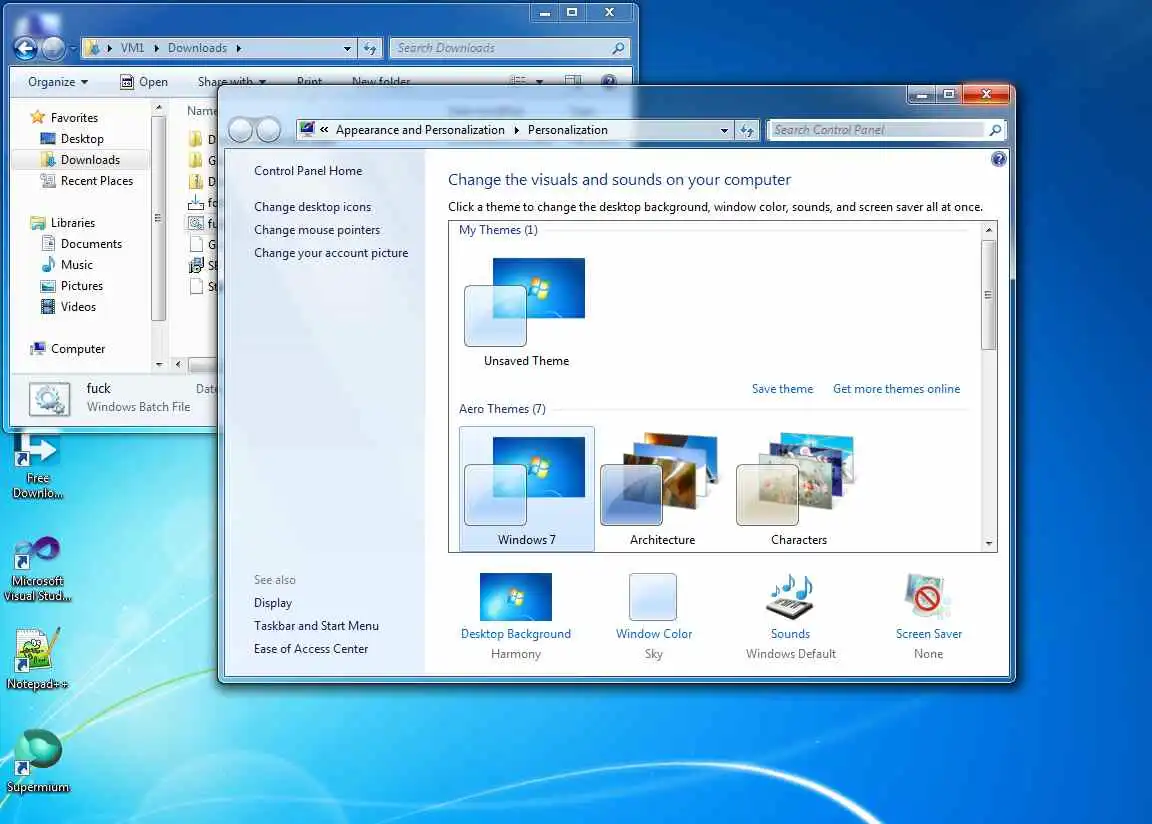
Task: Open Change desktop icons link
Action: 312,207
